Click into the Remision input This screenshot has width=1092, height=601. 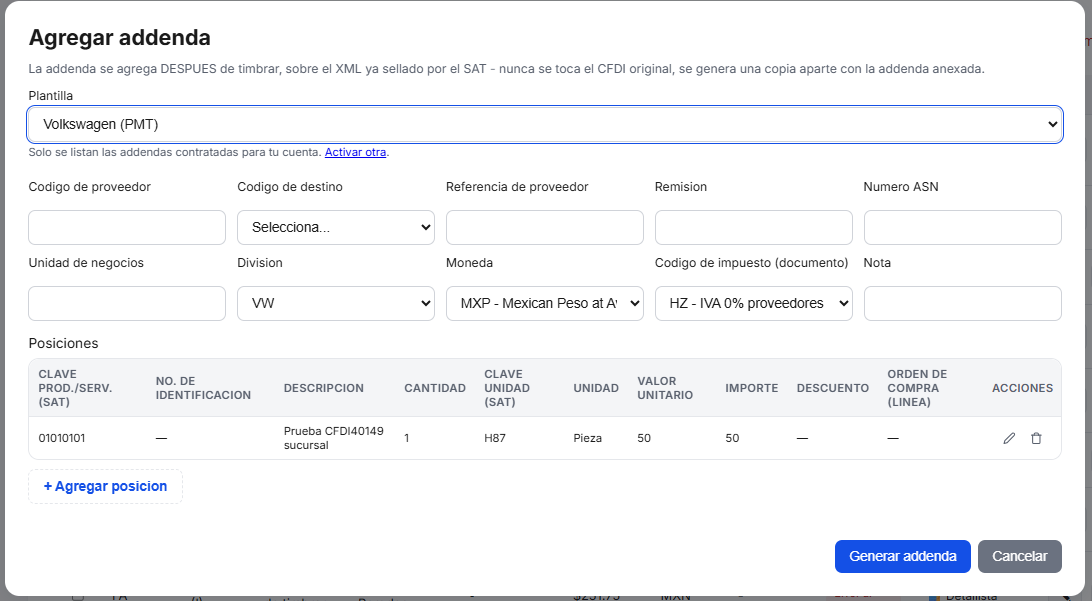754,227
